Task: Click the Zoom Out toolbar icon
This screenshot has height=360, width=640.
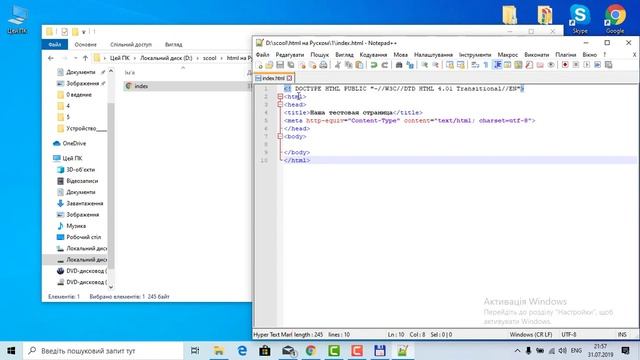Action: point(436,65)
